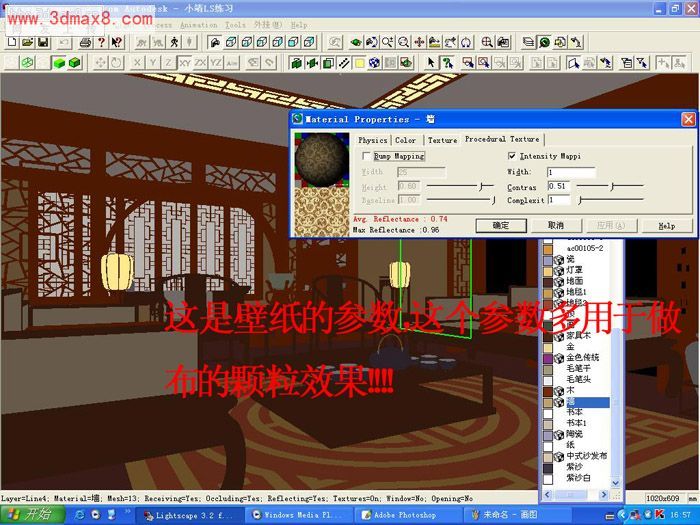Open the Color tab
The height and width of the screenshot is (525, 700).
[405, 140]
